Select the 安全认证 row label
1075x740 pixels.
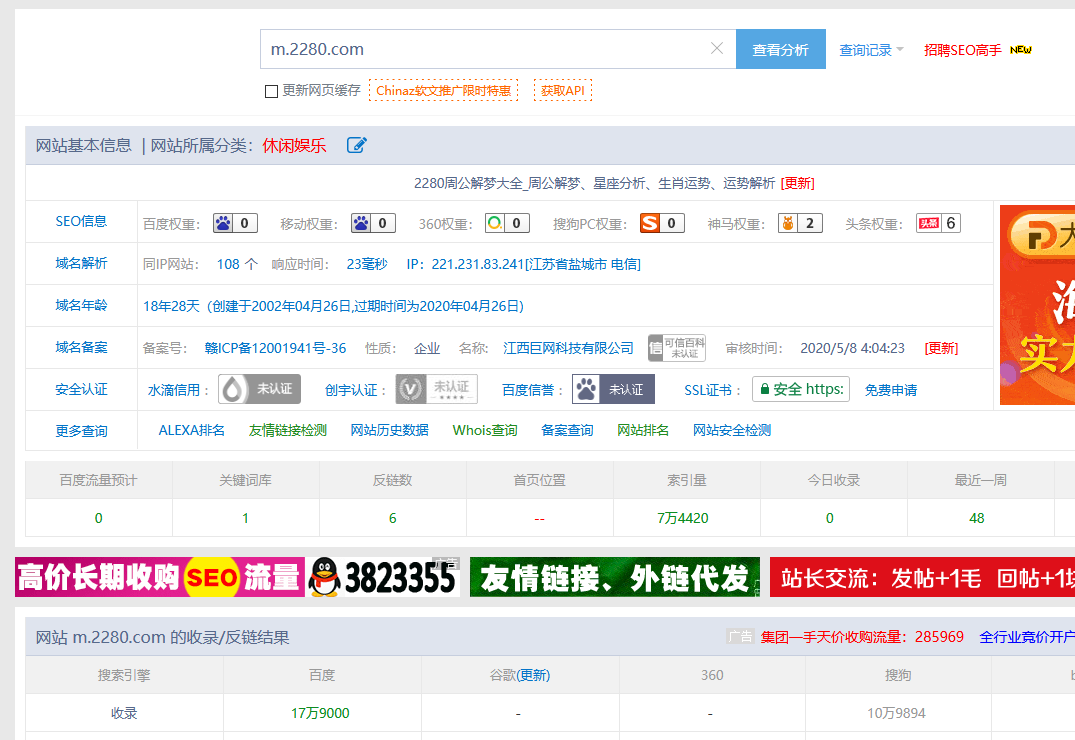[x=81, y=389]
